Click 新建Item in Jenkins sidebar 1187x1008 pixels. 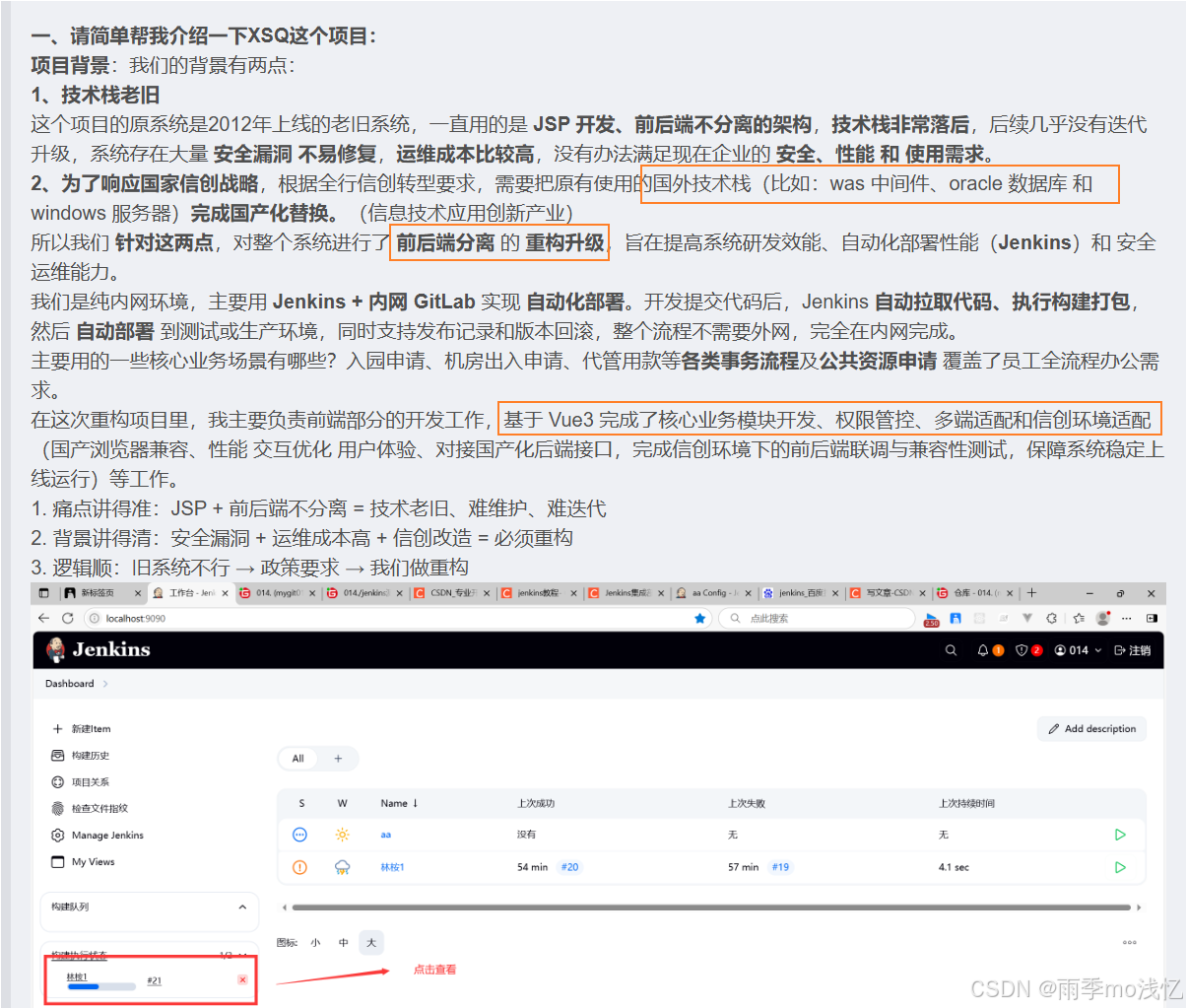pyautogui.click(x=81, y=729)
